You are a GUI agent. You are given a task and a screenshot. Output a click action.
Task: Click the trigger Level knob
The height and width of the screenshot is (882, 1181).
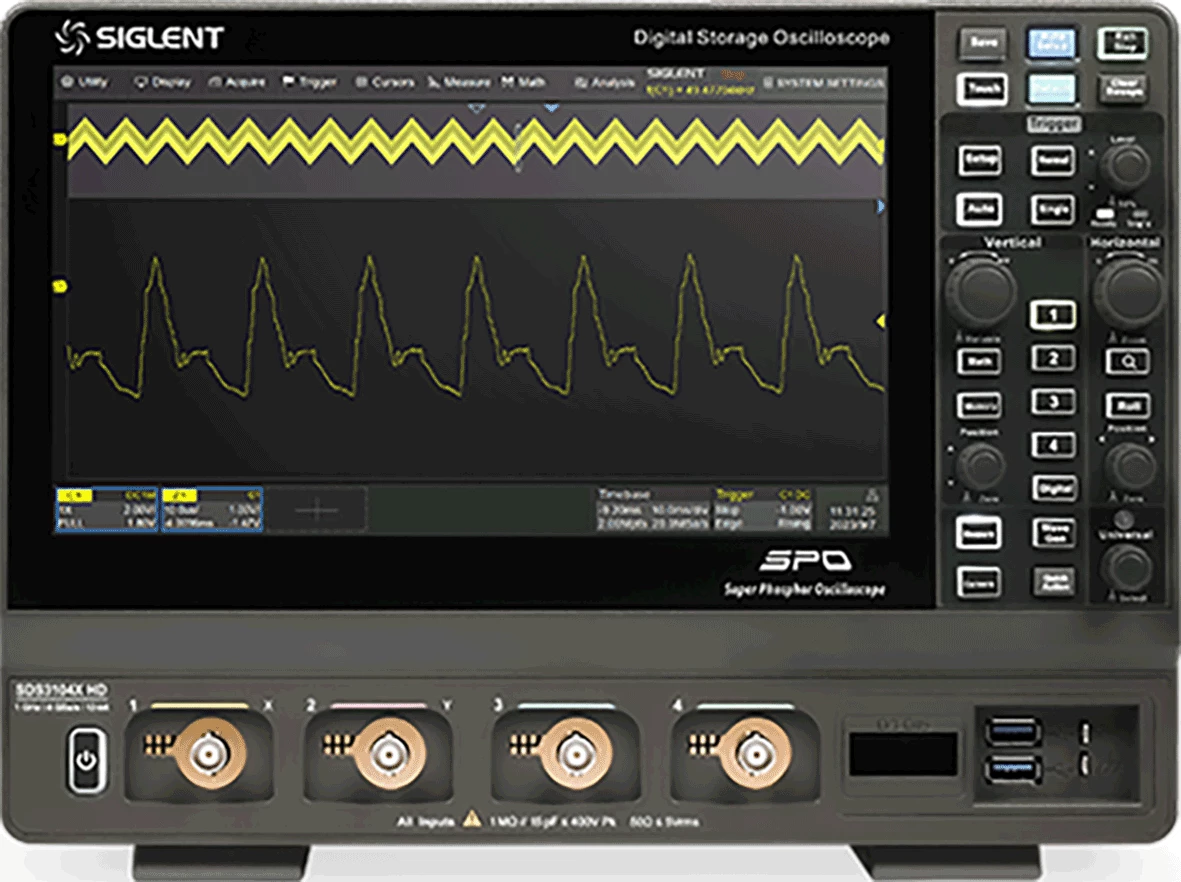coord(1126,167)
